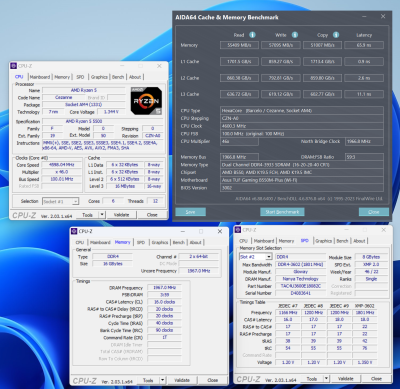Click Memory Latency value field in AIDA64
Viewport: 400px width, 389px height.
364,45
